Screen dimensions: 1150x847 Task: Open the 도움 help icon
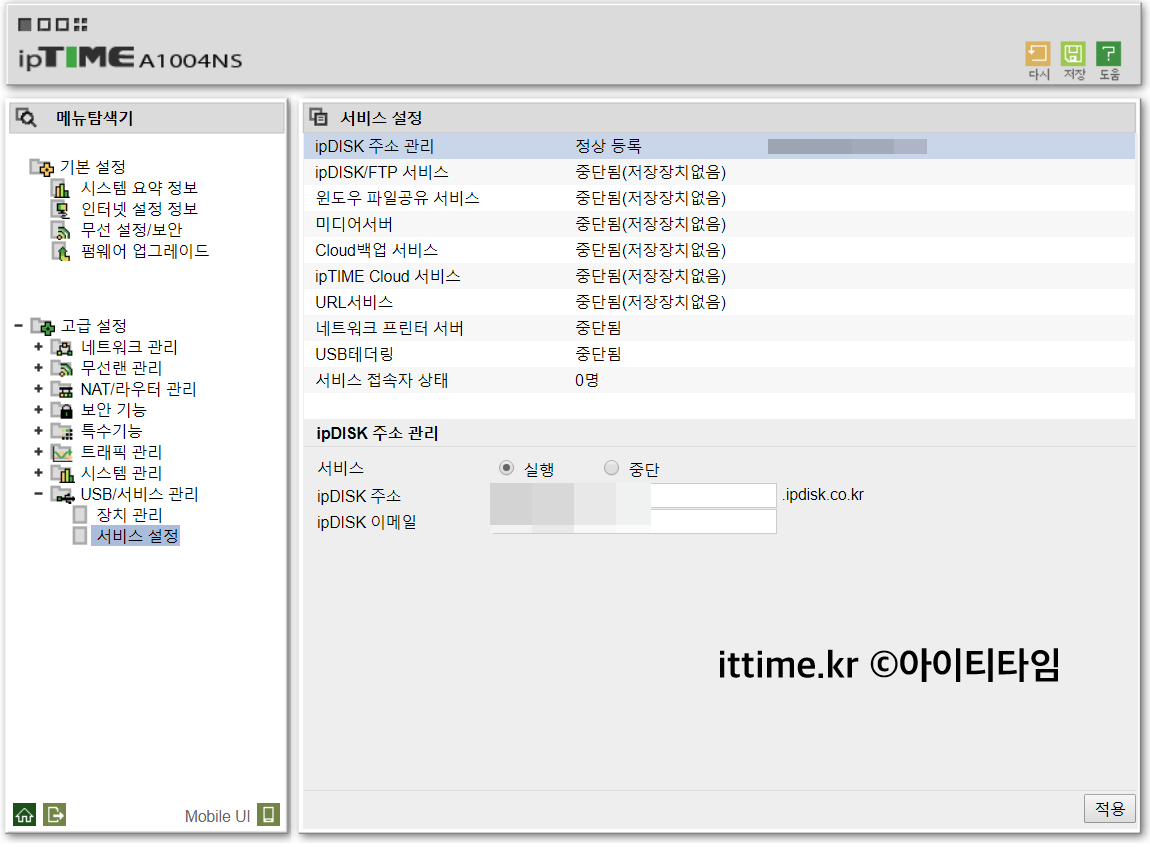(1108, 54)
